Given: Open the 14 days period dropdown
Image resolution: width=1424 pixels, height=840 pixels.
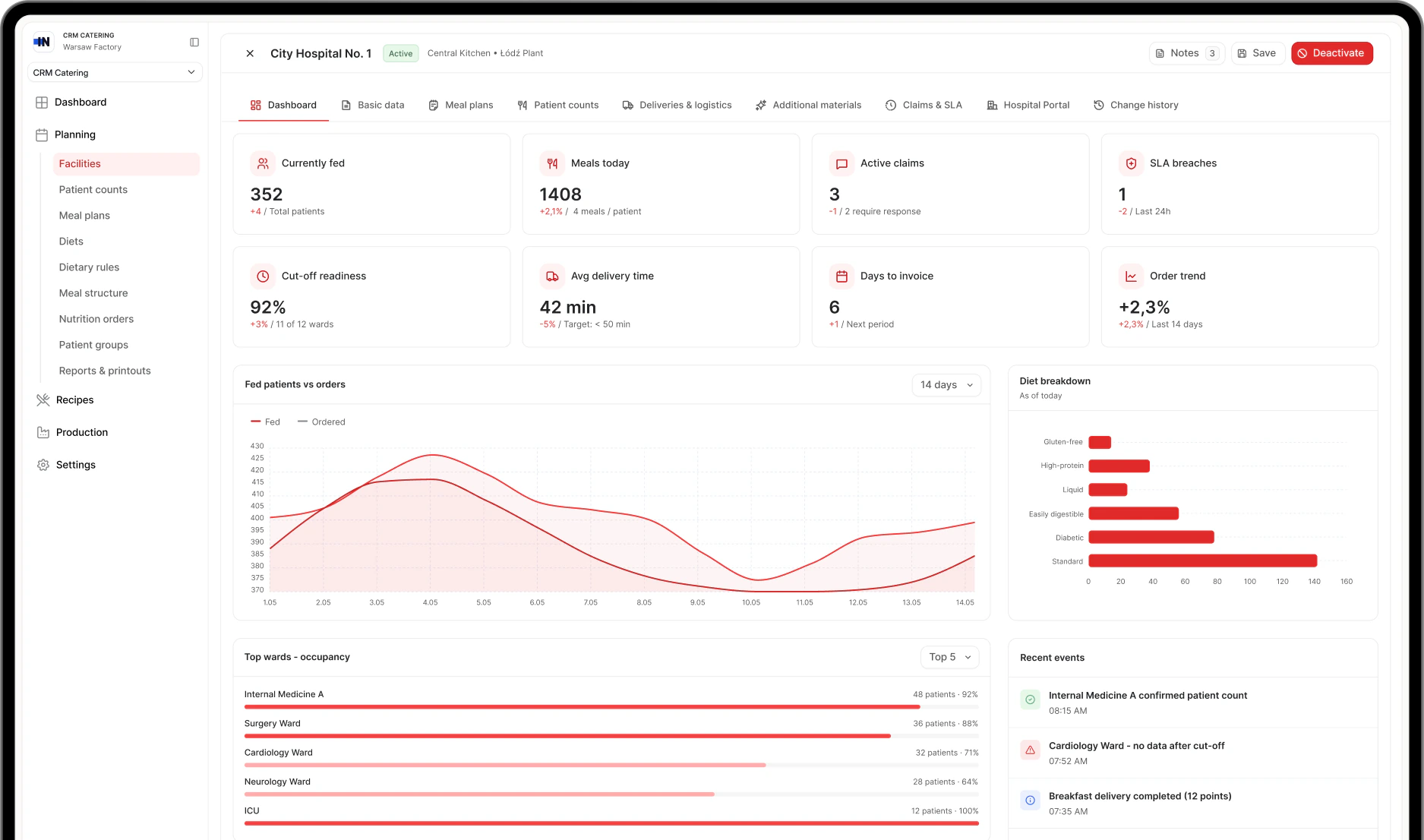Looking at the screenshot, I should 946,385.
